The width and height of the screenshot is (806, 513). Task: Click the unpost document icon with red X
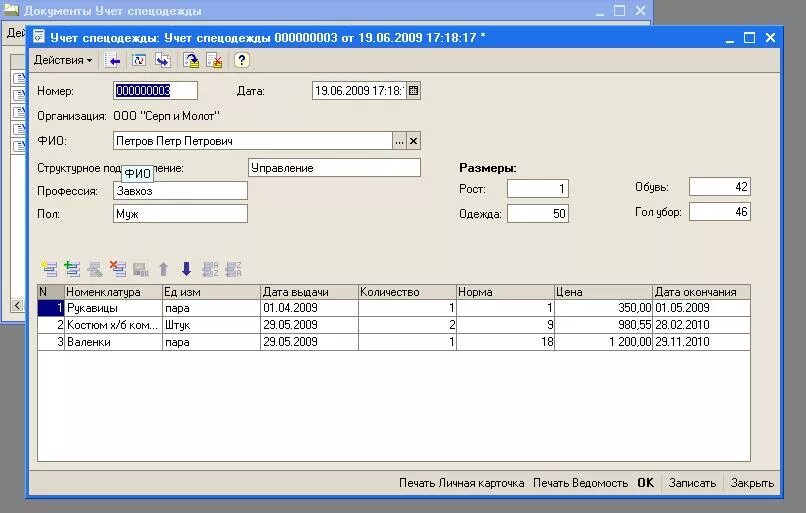[x=214, y=61]
